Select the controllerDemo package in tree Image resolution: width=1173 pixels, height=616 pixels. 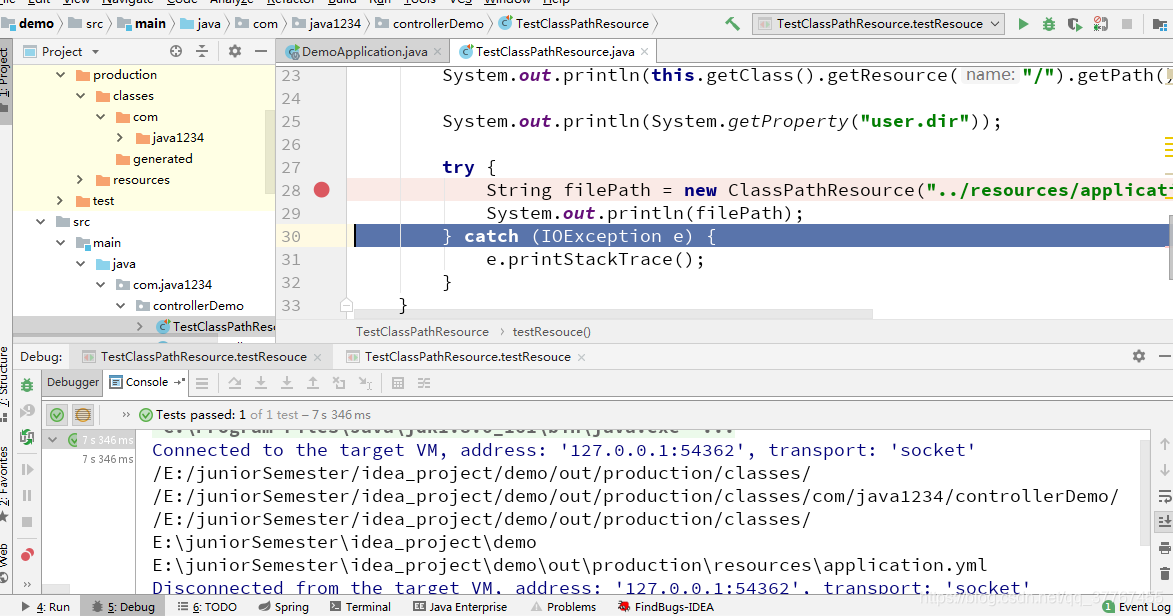pyautogui.click(x=197, y=305)
